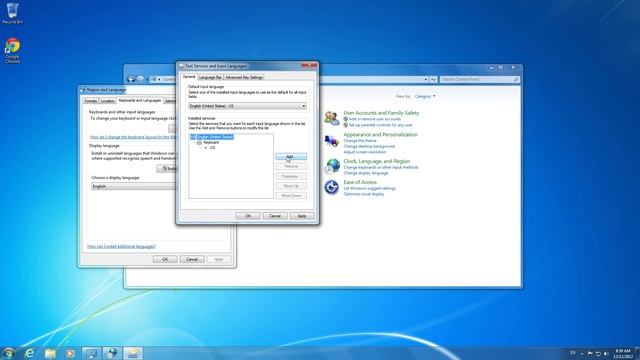Open the Choose a display language dropdown
The height and width of the screenshot is (360, 640).
(x=133, y=186)
